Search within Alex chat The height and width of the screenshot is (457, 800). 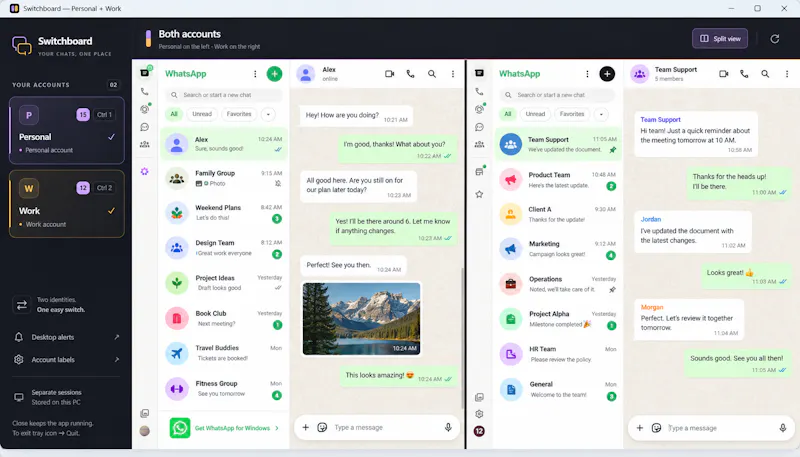pyautogui.click(x=432, y=74)
